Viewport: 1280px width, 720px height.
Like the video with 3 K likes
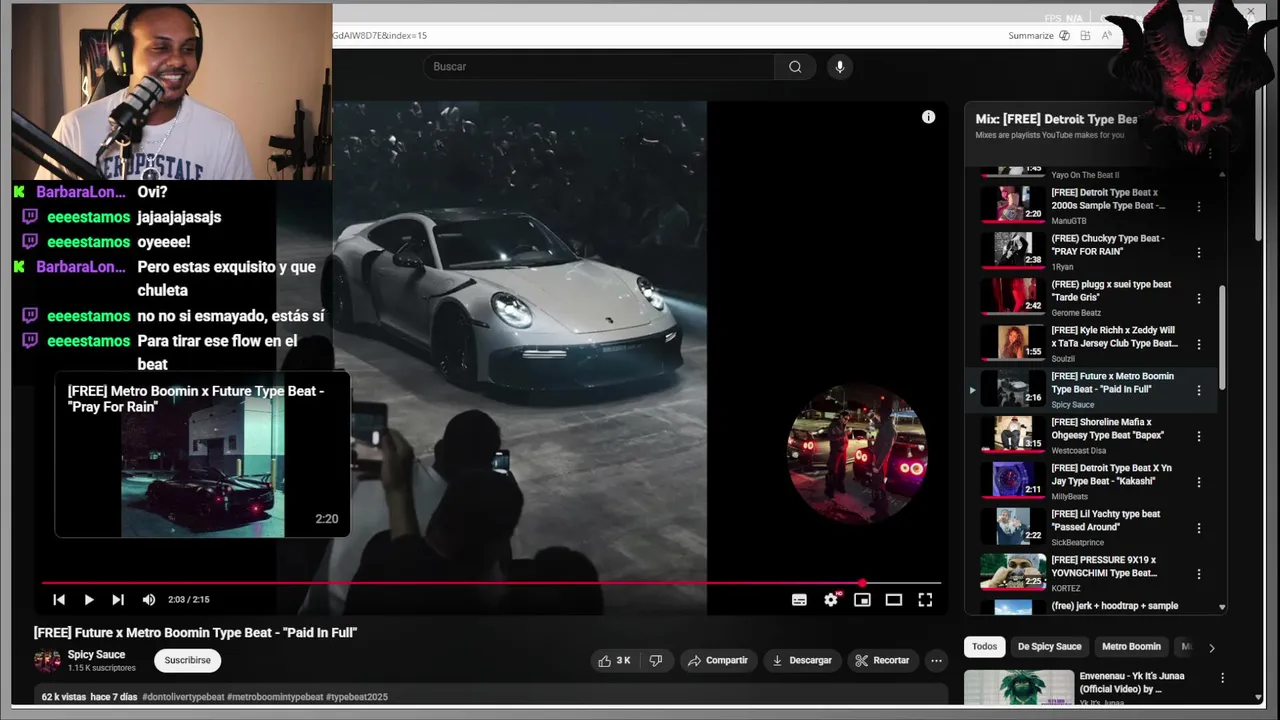pyautogui.click(x=614, y=660)
